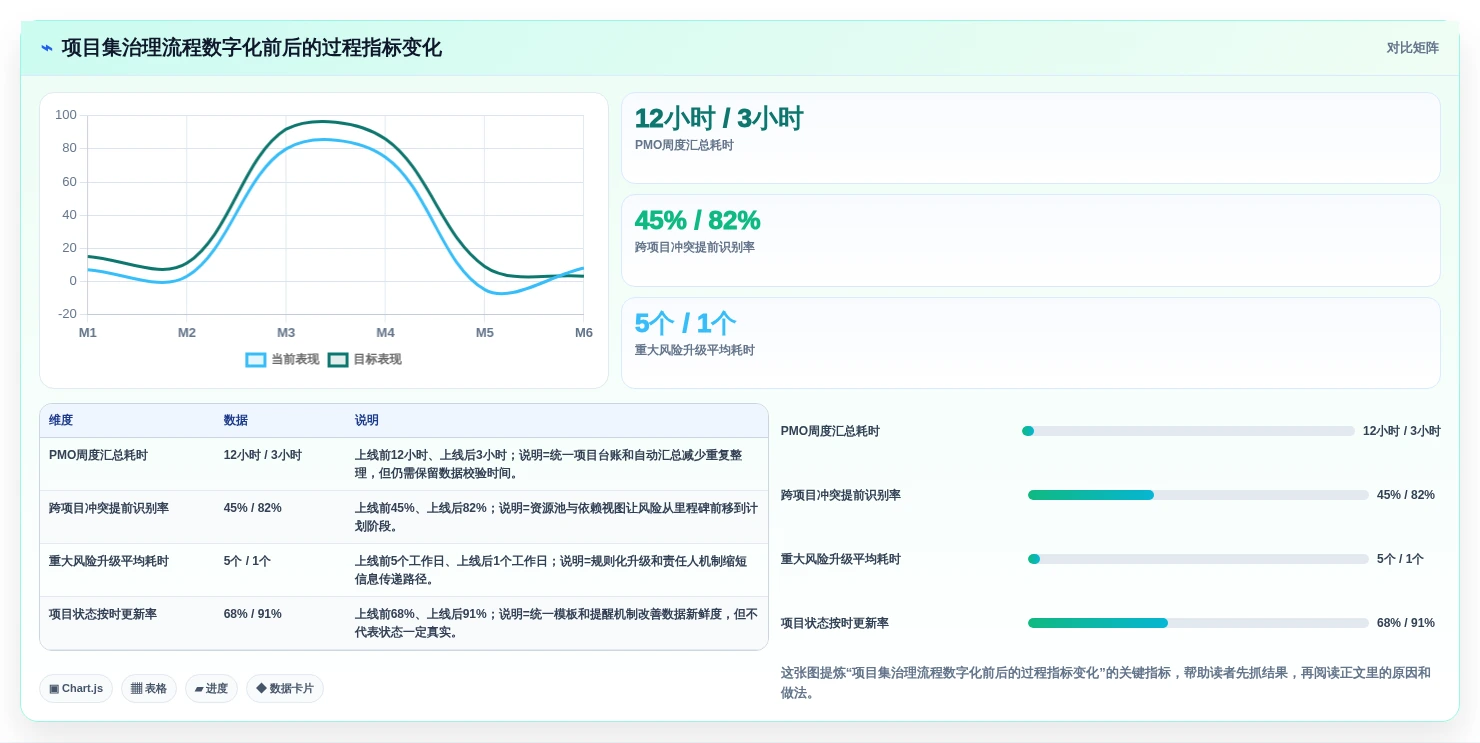The height and width of the screenshot is (743, 1480).
Task: Click table data value 45% / 82%
Action: coord(253,508)
